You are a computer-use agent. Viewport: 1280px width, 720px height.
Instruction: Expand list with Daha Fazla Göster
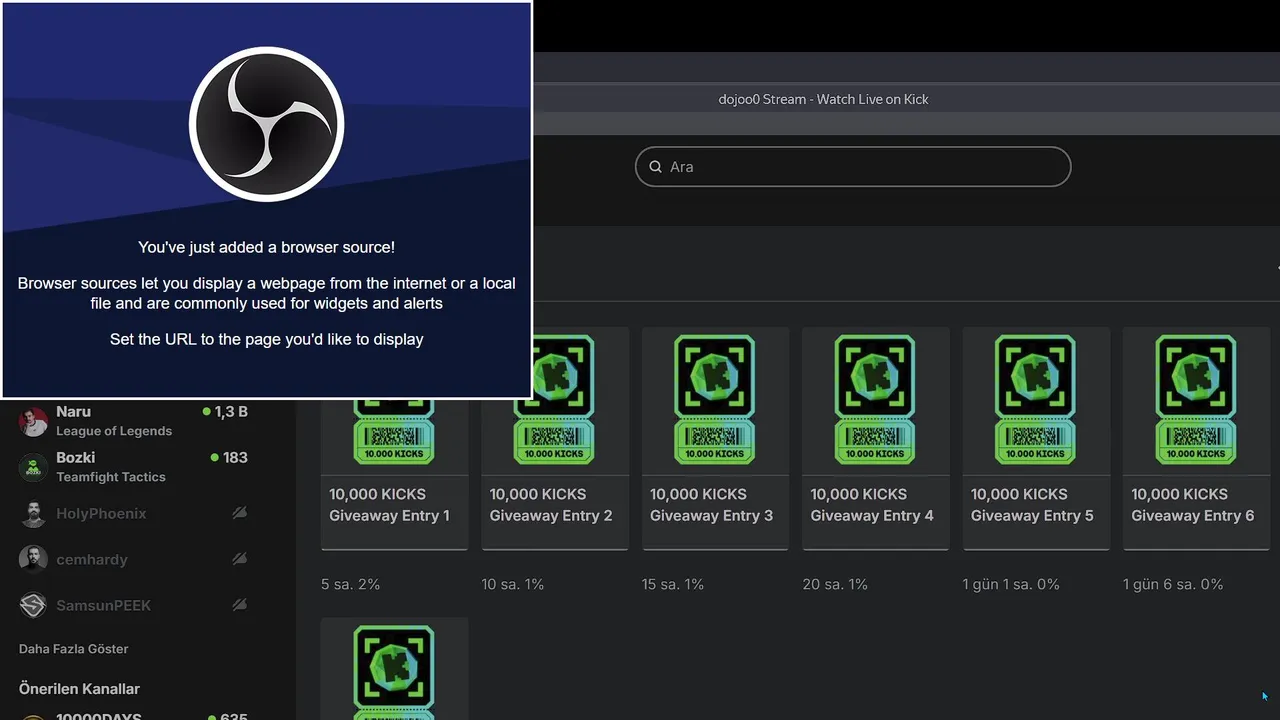point(74,649)
